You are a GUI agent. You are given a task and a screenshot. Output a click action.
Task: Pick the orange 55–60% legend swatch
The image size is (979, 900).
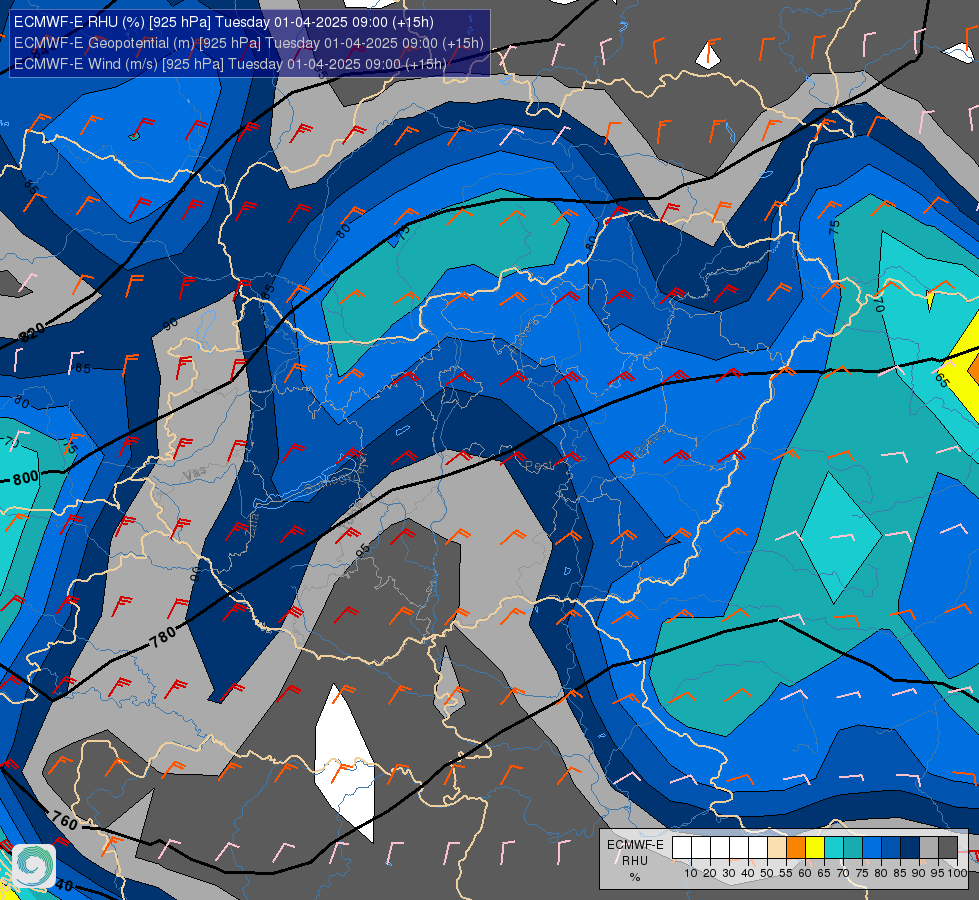[x=796, y=847]
